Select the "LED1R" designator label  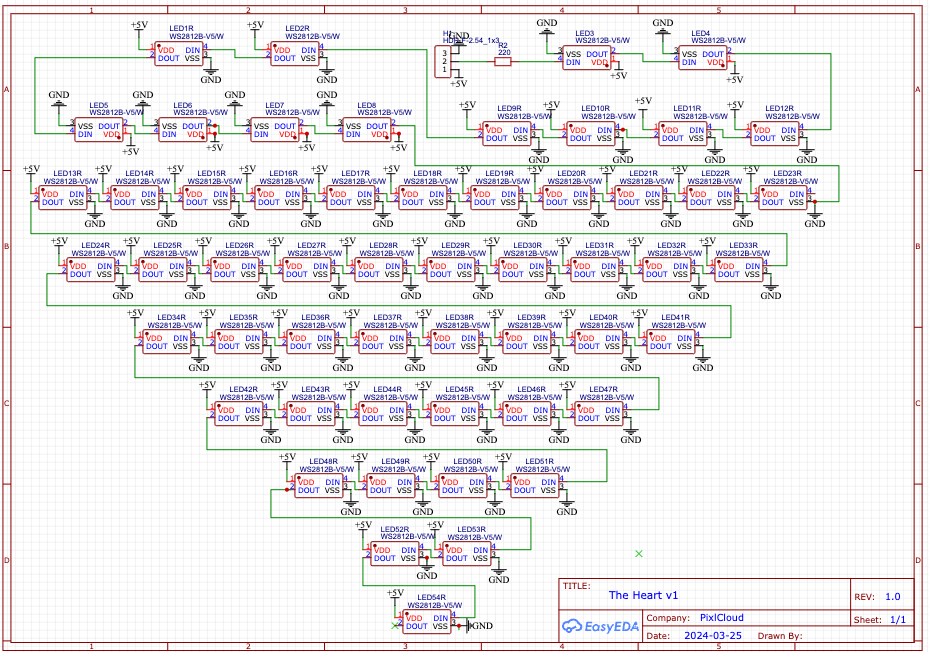tap(181, 28)
